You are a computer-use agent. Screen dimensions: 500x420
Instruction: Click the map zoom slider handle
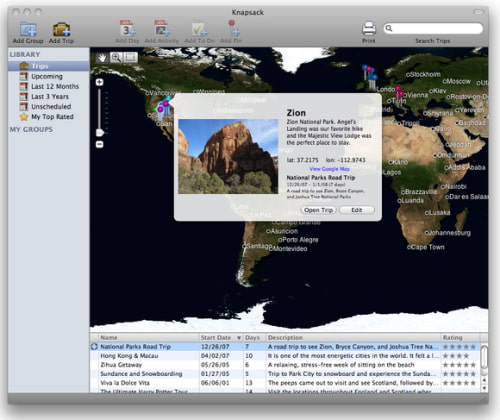(x=100, y=133)
